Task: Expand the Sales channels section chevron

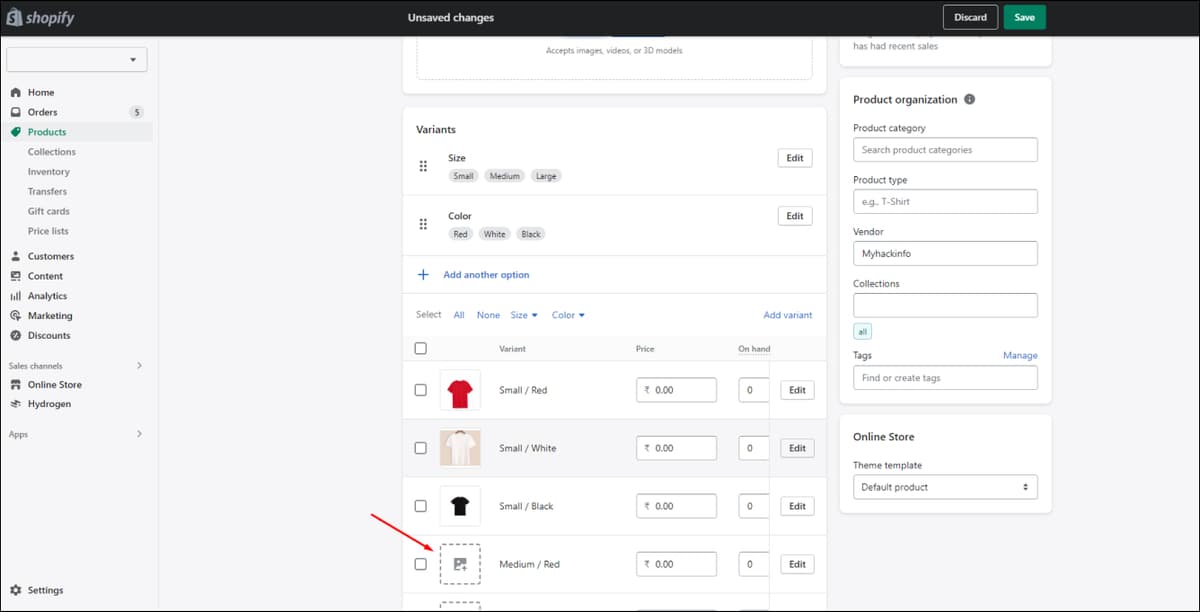Action: pos(139,366)
